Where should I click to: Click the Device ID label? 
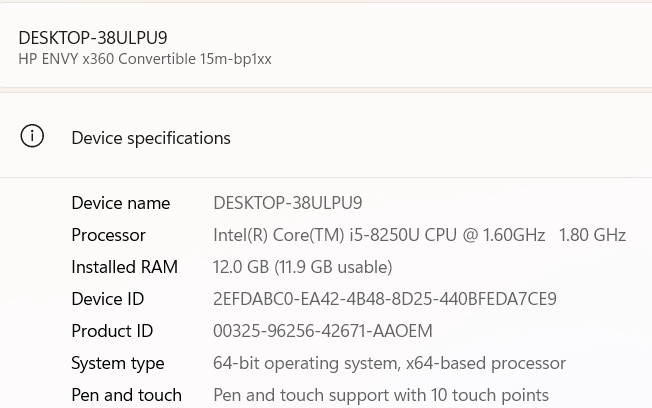(x=108, y=299)
